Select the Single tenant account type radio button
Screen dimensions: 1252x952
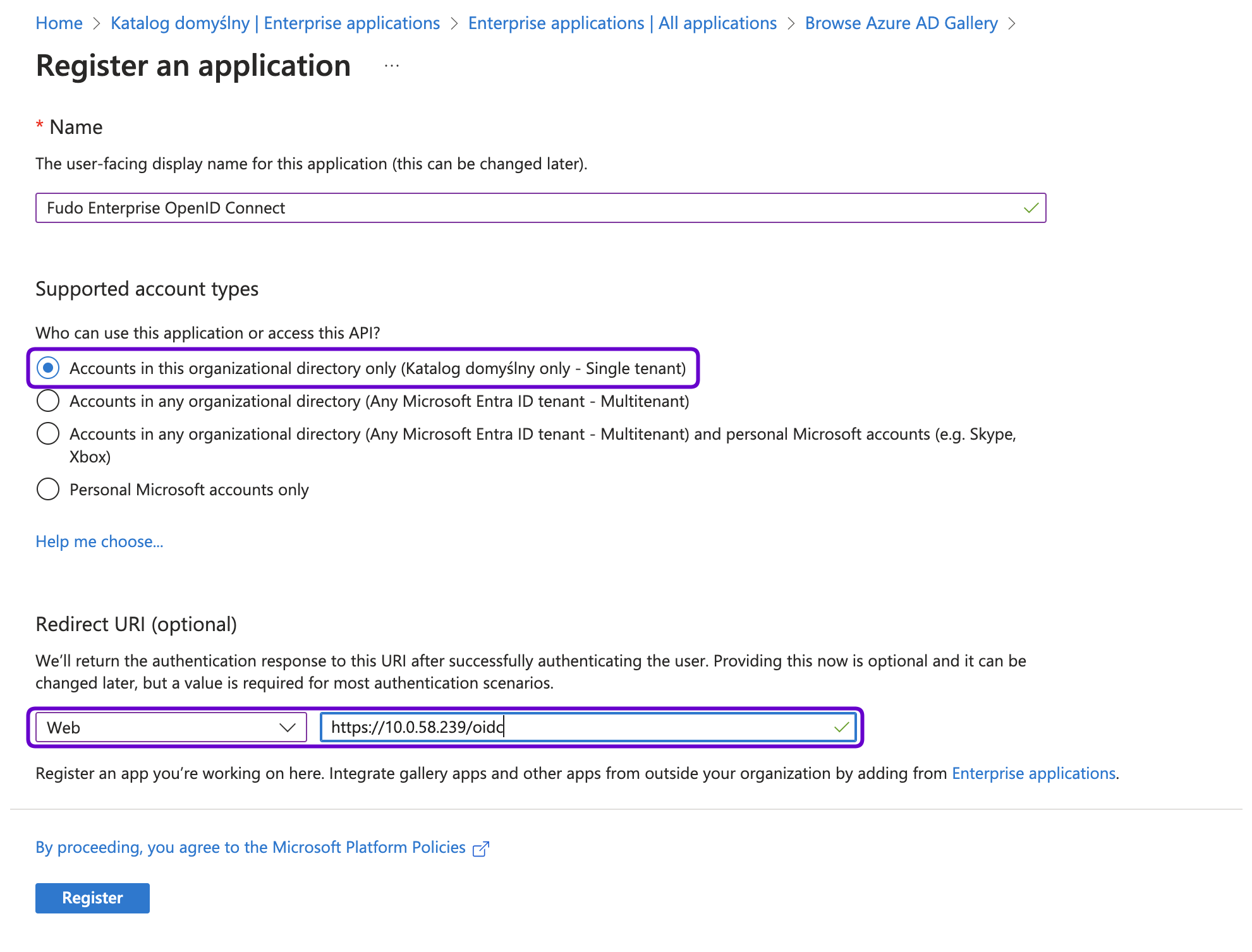[x=48, y=368]
